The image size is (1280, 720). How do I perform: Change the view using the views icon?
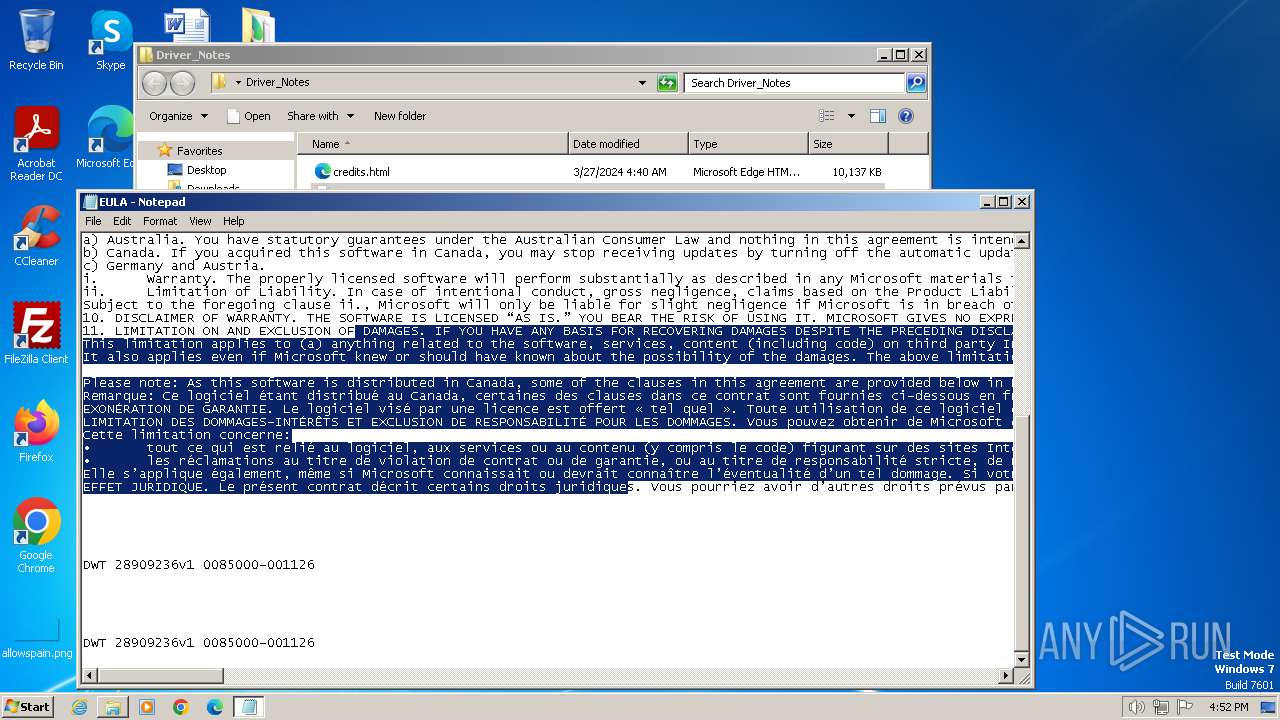point(826,116)
